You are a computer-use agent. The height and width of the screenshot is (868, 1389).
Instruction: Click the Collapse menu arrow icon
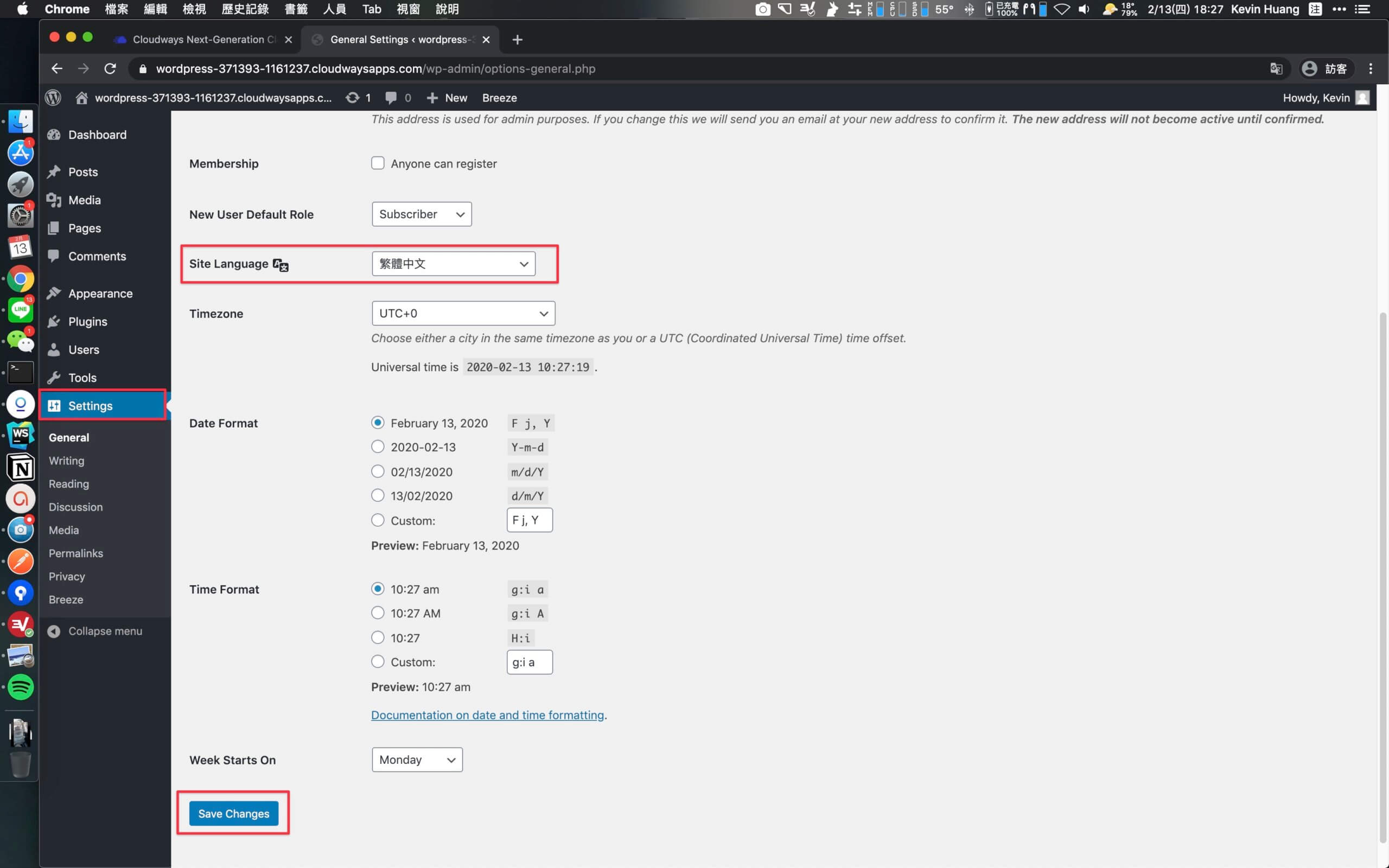(54, 631)
